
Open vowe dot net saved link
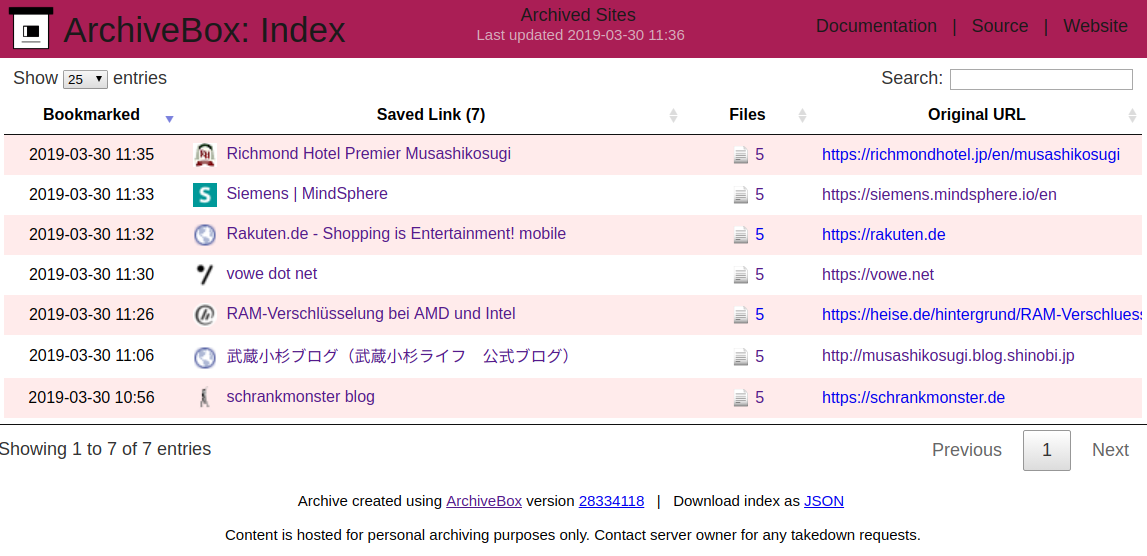272,274
